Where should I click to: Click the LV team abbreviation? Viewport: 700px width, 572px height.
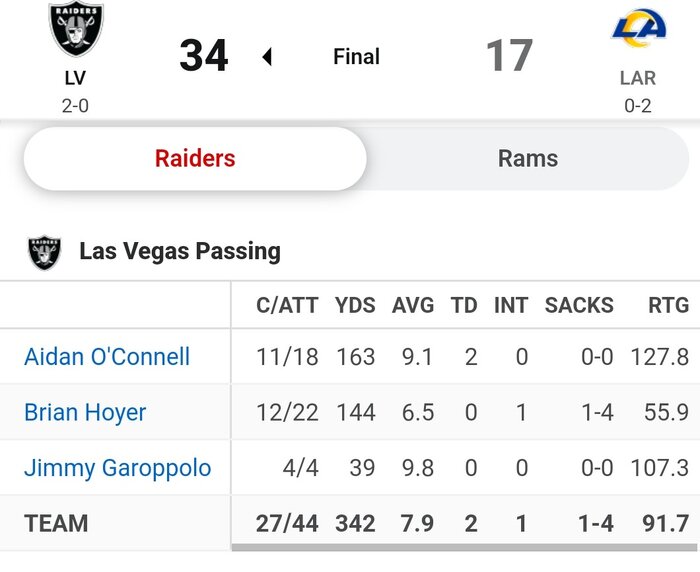pyautogui.click(x=75, y=77)
